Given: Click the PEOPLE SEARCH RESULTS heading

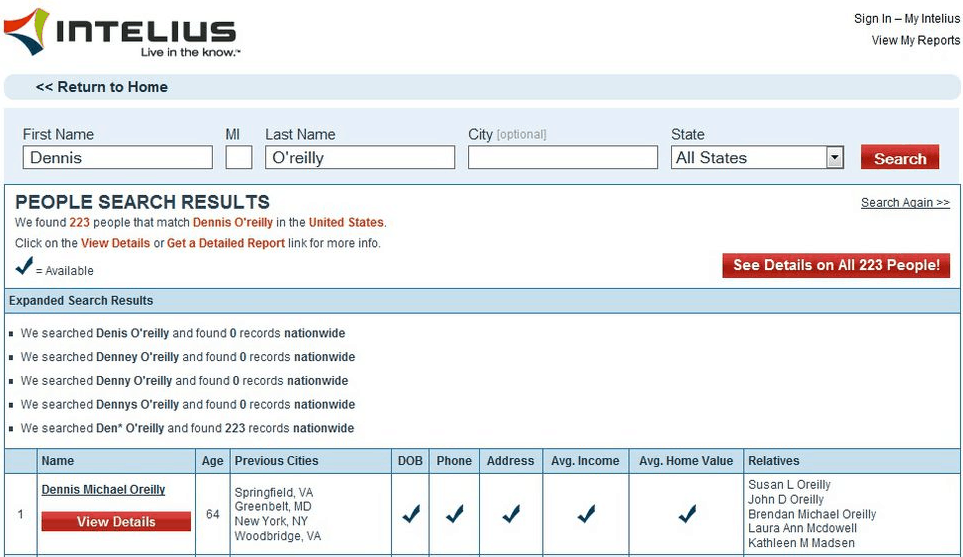Looking at the screenshot, I should (142, 202).
